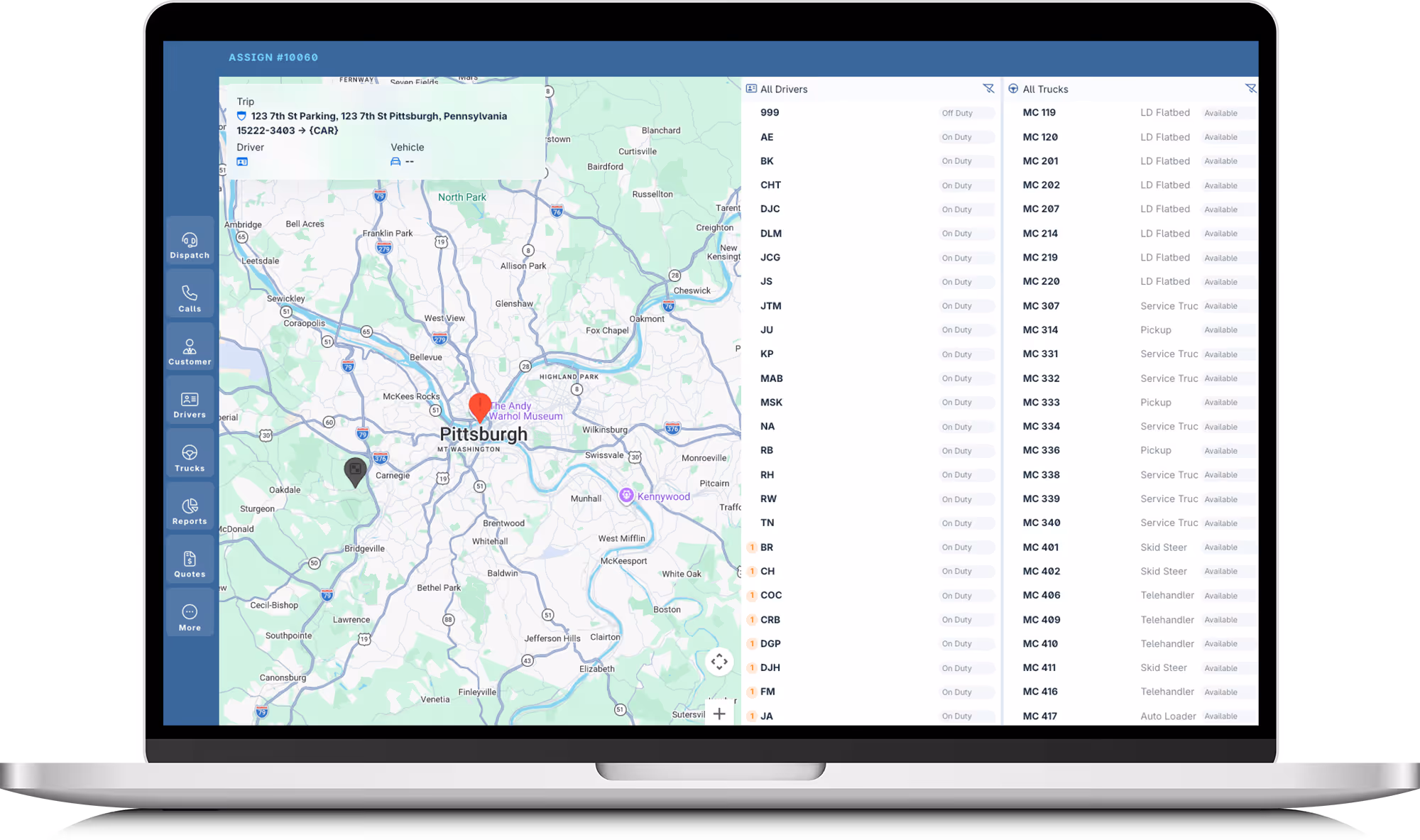This screenshot has width=1420, height=840.
Task: Click the car icon under Vehicle label
Action: (x=395, y=162)
